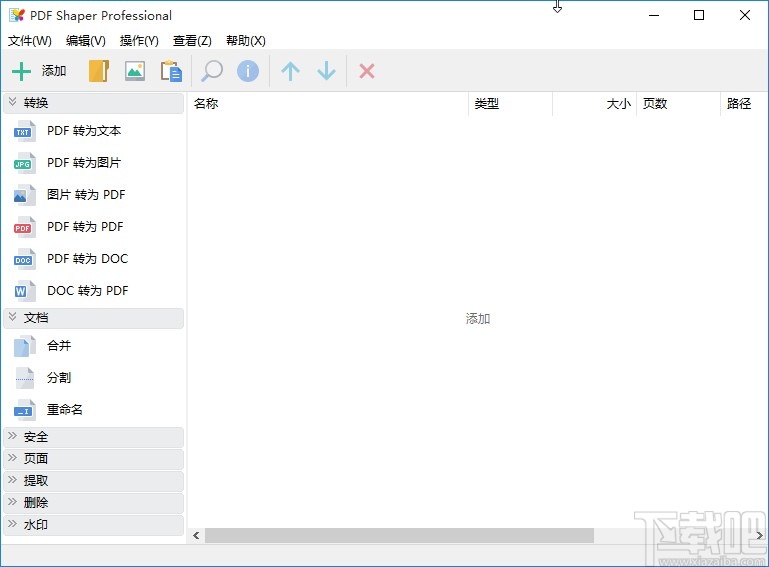This screenshot has width=769, height=567.
Task: Expand the 删除 section
Action: pyautogui.click(x=93, y=503)
